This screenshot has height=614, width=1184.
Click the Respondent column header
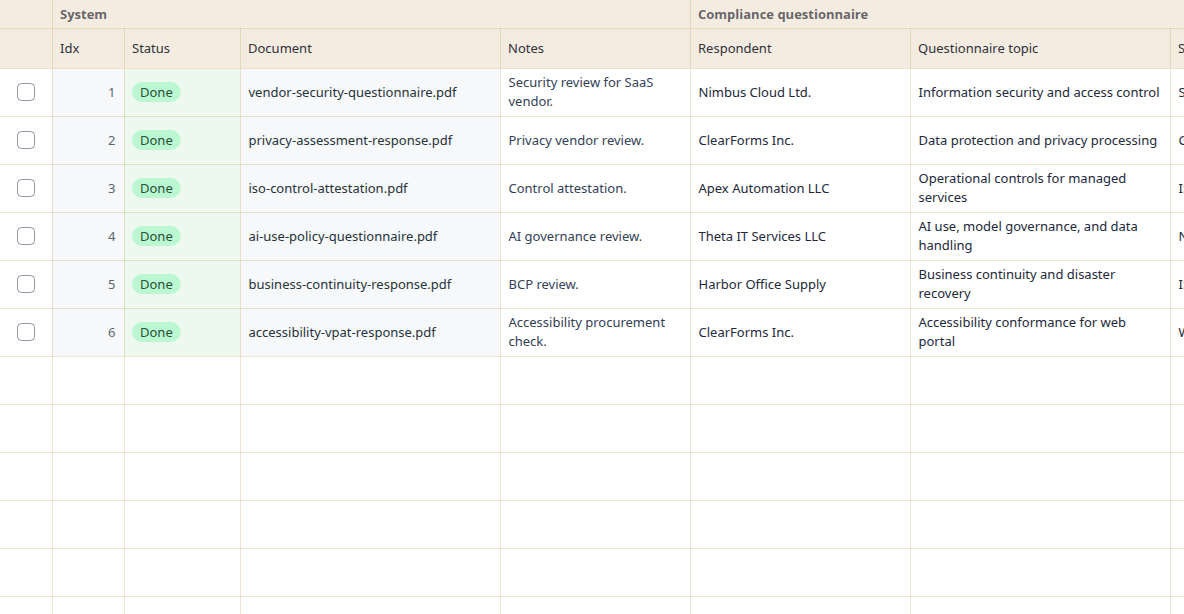[800, 48]
